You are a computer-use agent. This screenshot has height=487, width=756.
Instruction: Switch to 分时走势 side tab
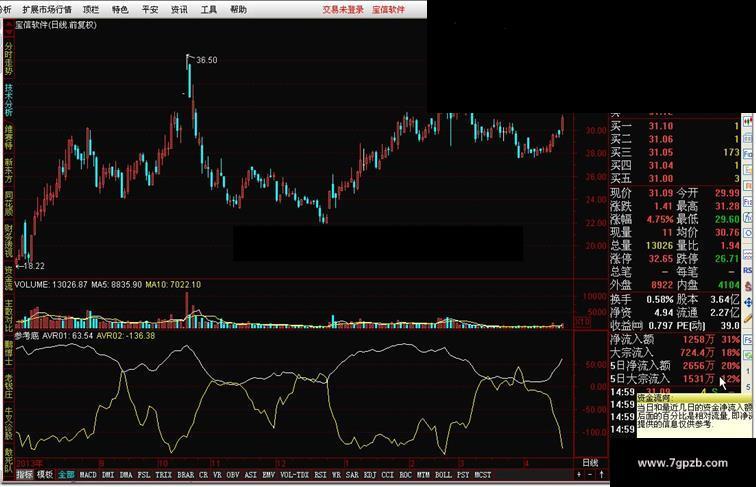(8, 58)
